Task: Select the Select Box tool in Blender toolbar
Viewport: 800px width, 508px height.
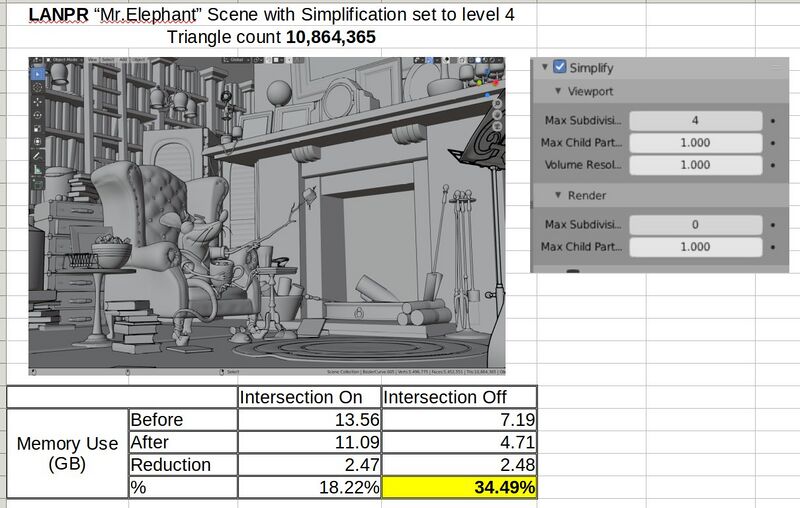Action: tap(38, 74)
